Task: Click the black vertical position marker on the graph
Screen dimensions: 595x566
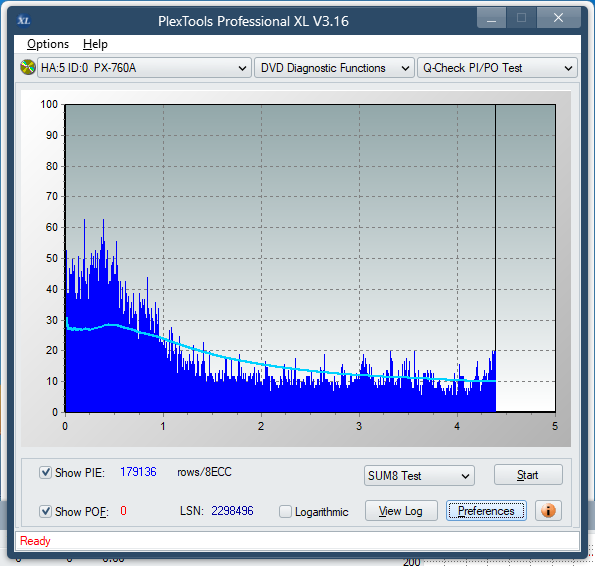Action: (x=495, y=228)
